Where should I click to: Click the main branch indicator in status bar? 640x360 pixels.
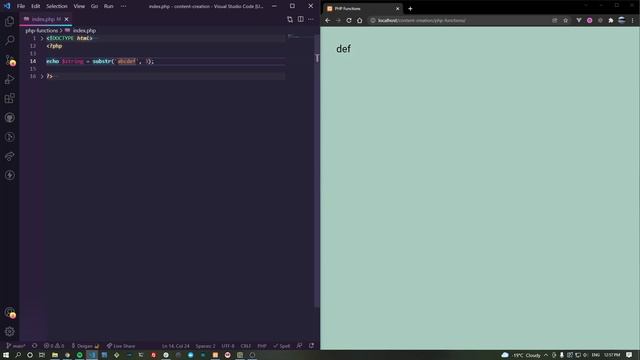tap(16, 346)
